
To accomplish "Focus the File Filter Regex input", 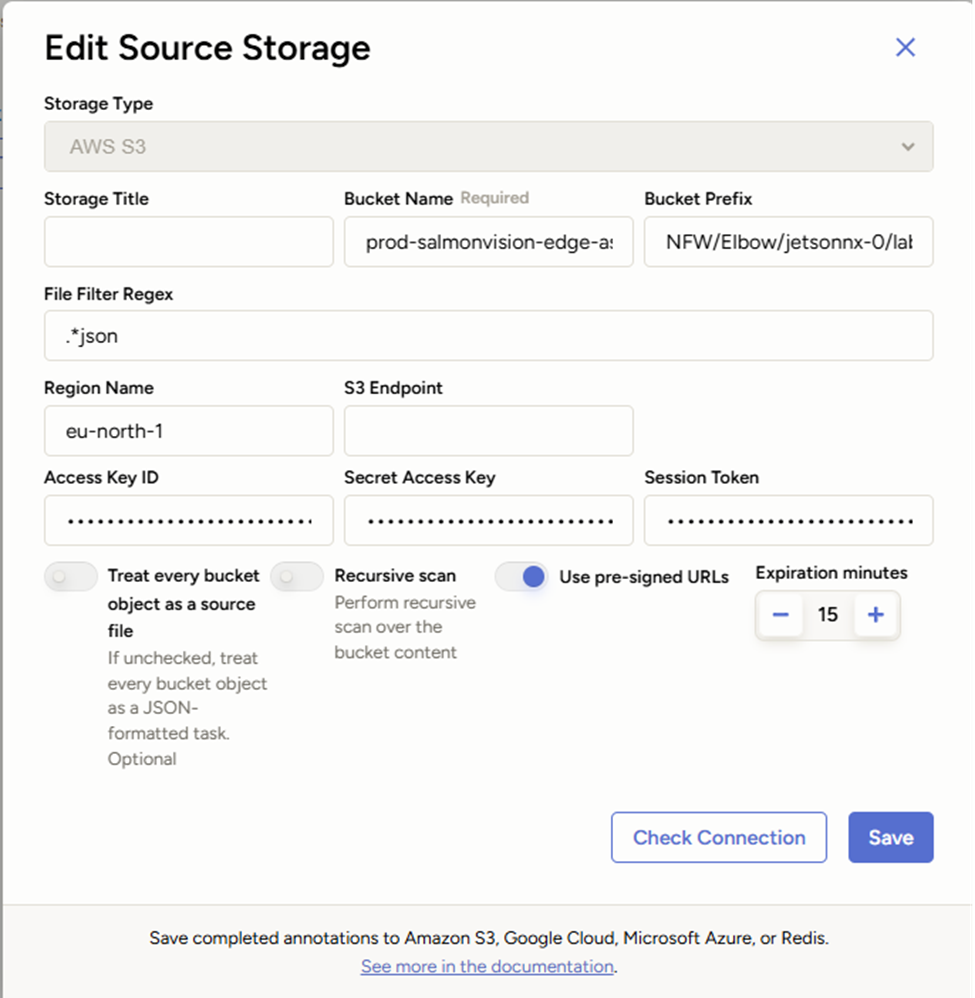I will [x=487, y=335].
